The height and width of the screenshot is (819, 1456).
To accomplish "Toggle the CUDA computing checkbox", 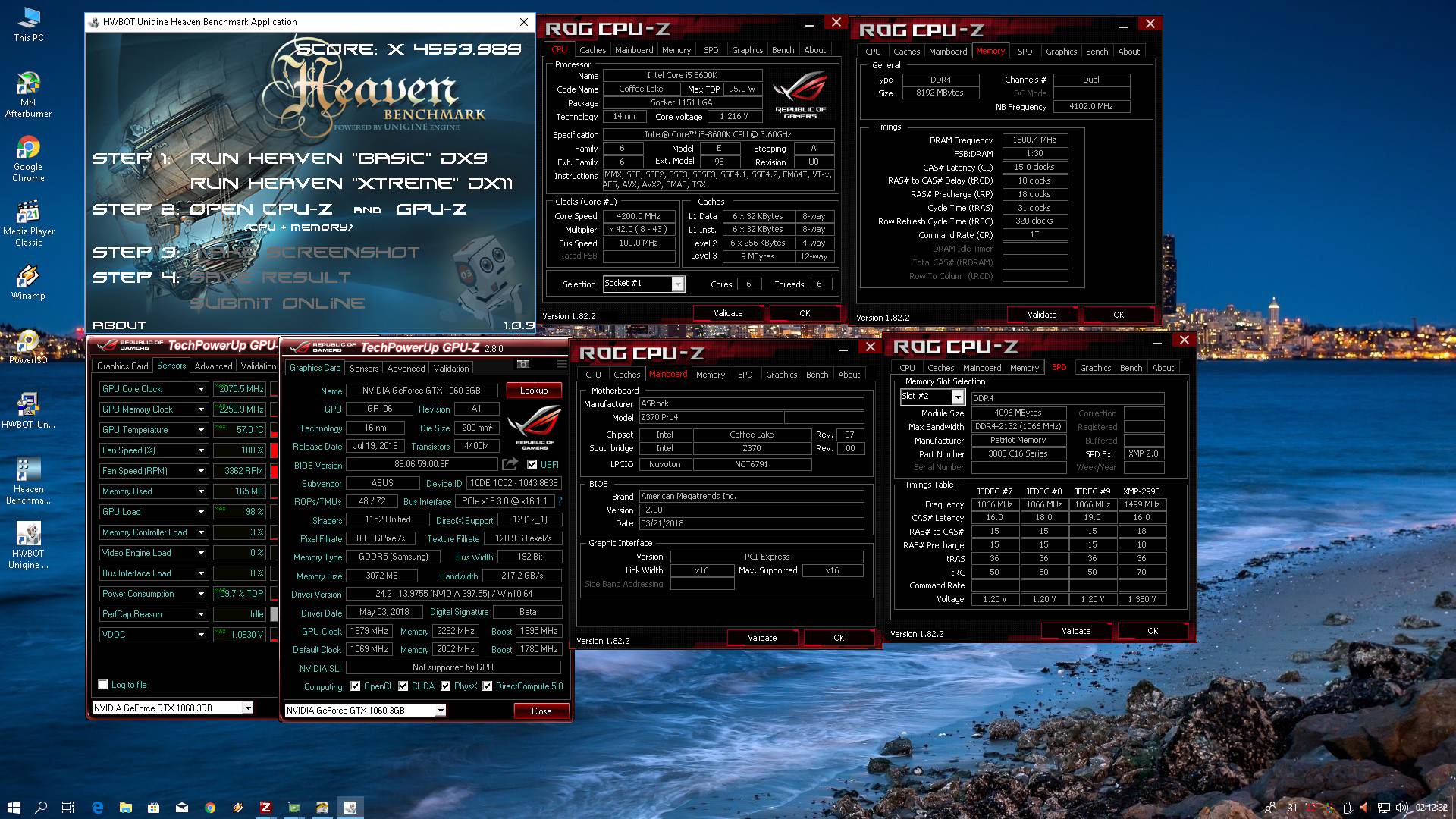I will 403,686.
